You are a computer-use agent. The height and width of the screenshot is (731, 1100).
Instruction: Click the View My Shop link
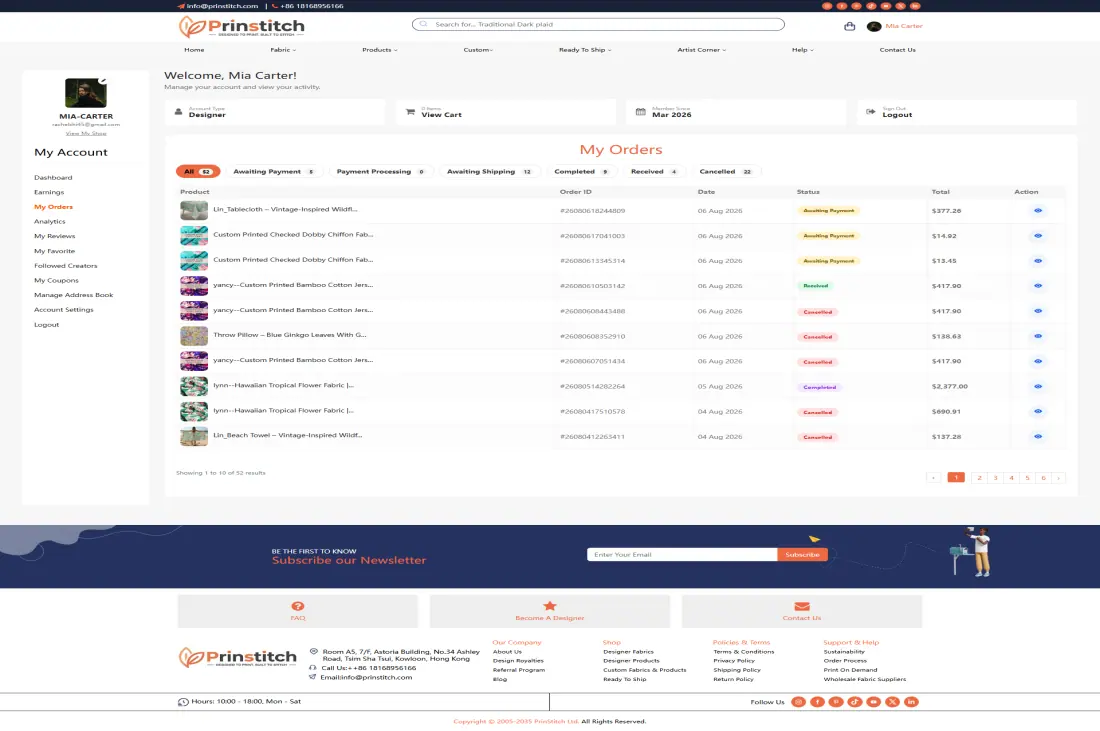[86, 133]
